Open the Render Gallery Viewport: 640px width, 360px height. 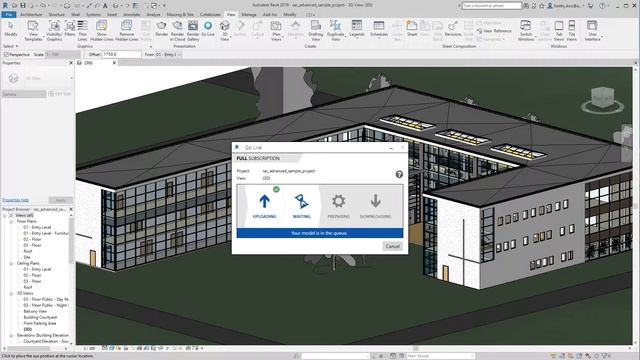point(193,31)
